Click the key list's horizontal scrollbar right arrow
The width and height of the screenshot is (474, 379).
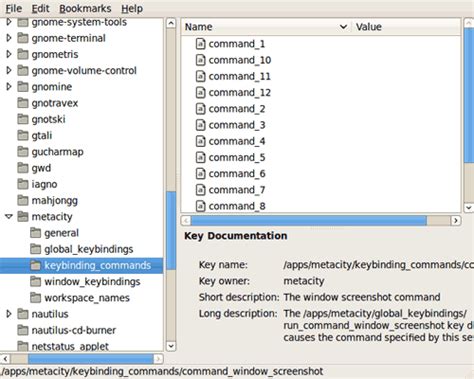point(456,221)
